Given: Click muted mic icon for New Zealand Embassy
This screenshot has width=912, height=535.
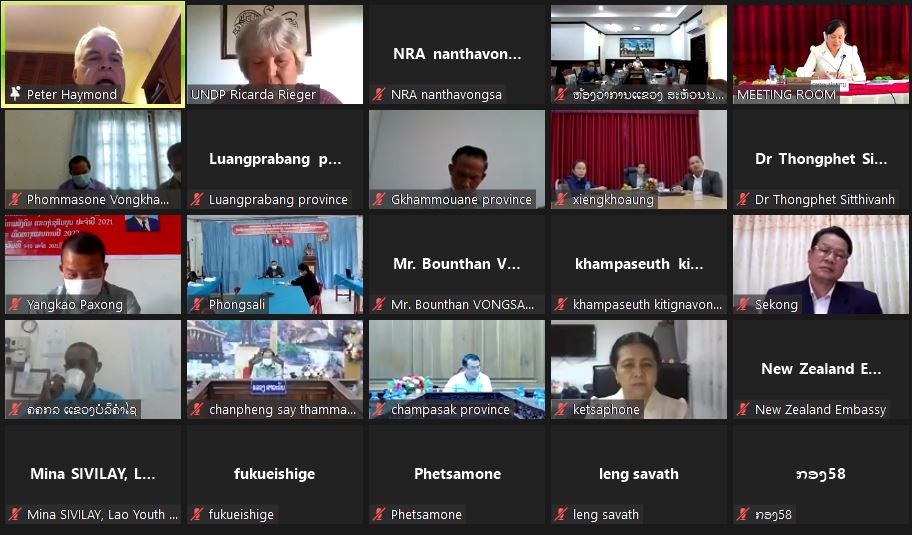Looking at the screenshot, I should coord(743,409).
